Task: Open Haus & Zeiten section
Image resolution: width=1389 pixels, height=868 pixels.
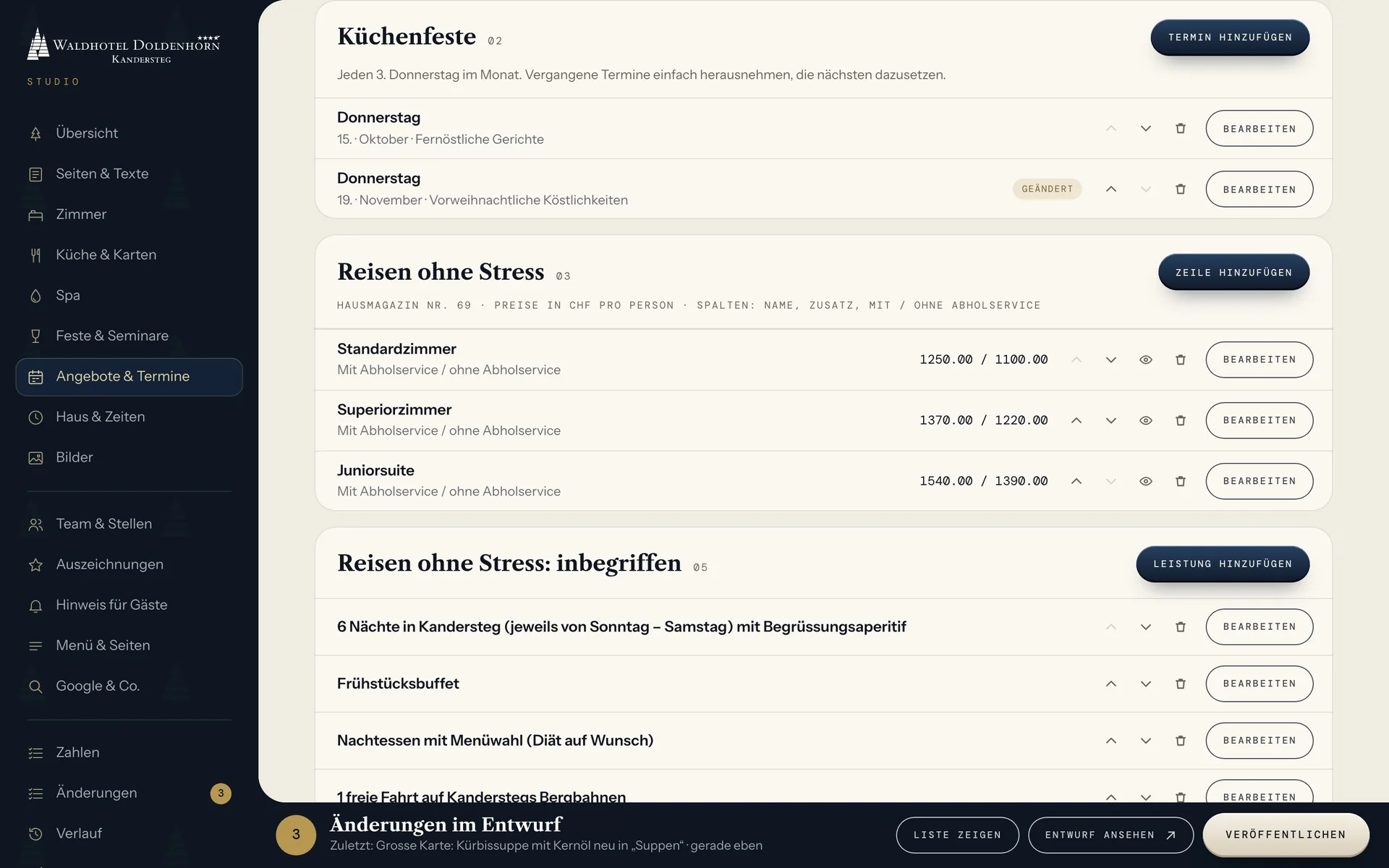Action: click(x=129, y=417)
